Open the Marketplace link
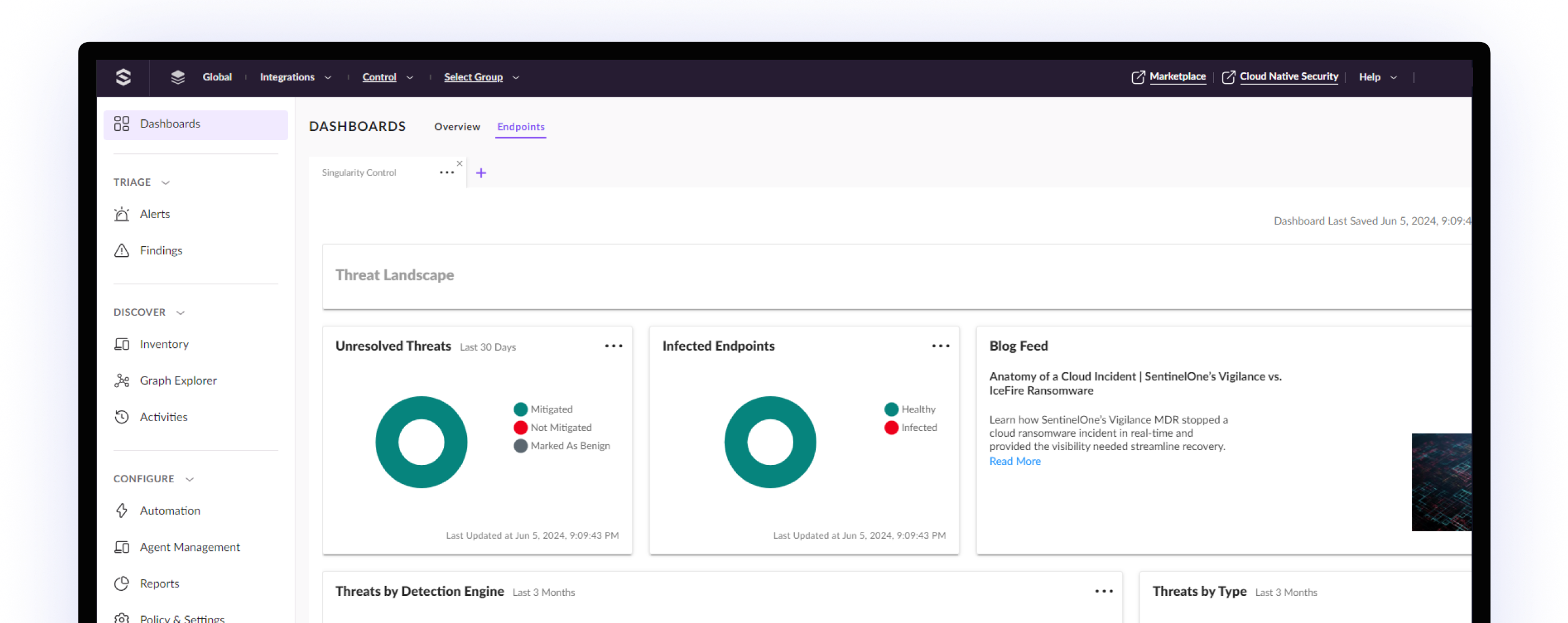Image resolution: width=1568 pixels, height=623 pixels. point(1176,77)
